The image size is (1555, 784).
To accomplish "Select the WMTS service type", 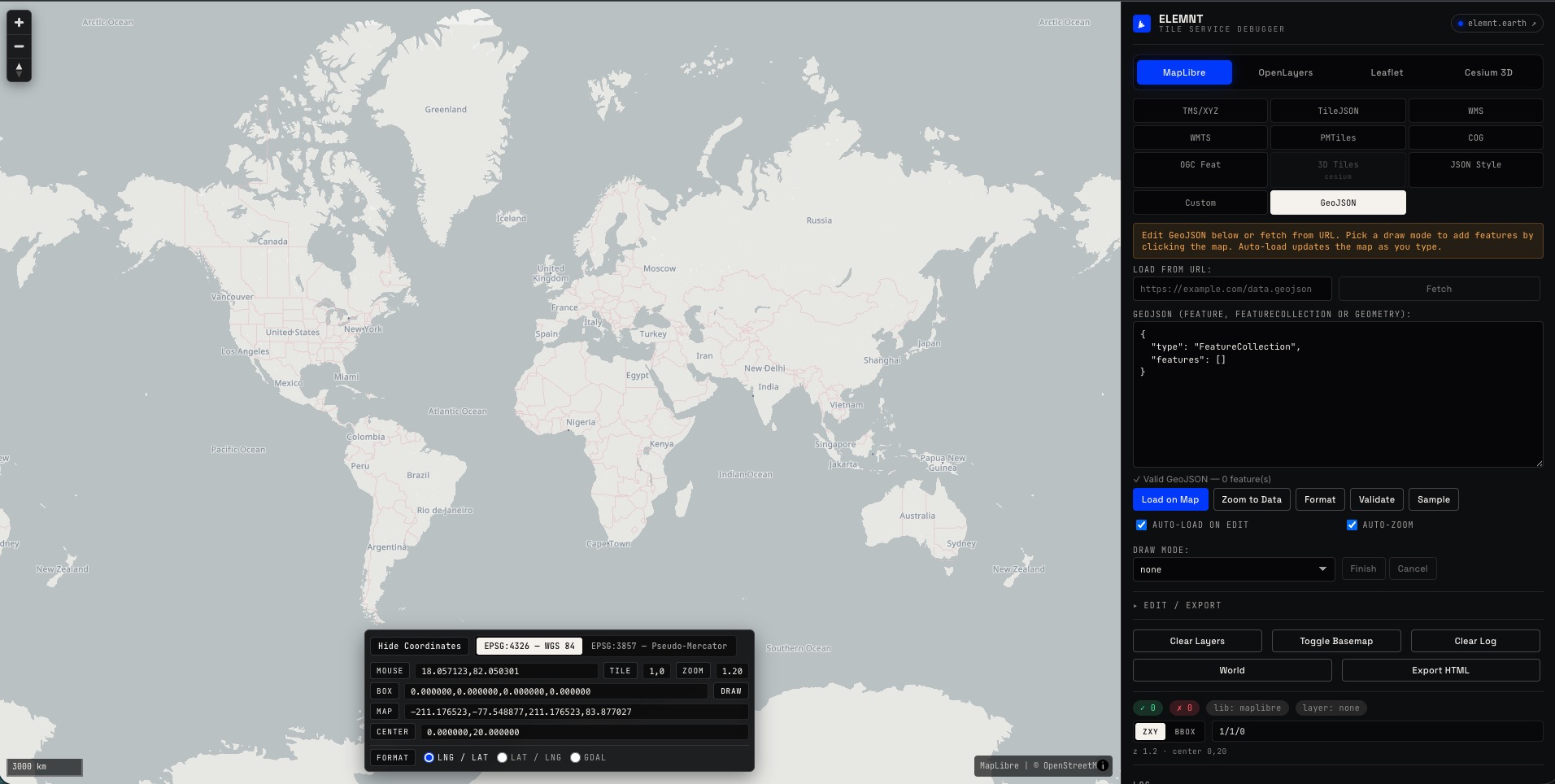I will (1200, 137).
